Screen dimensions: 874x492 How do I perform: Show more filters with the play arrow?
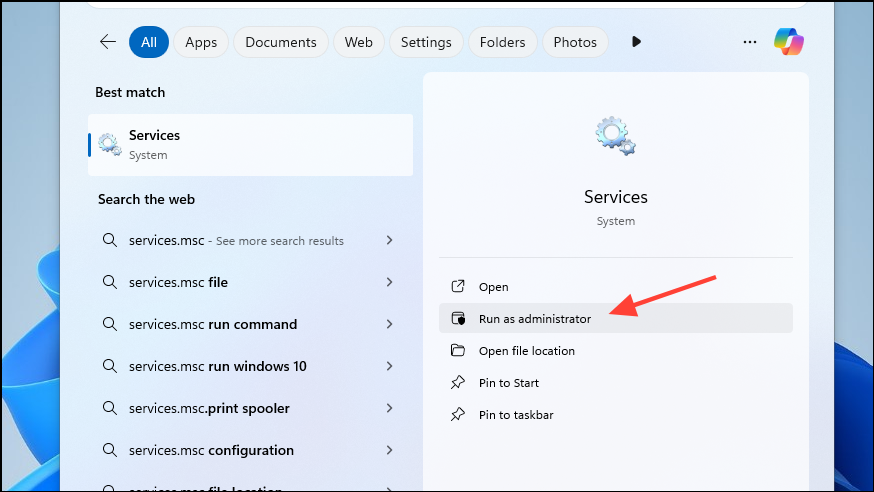pyautogui.click(x=636, y=42)
